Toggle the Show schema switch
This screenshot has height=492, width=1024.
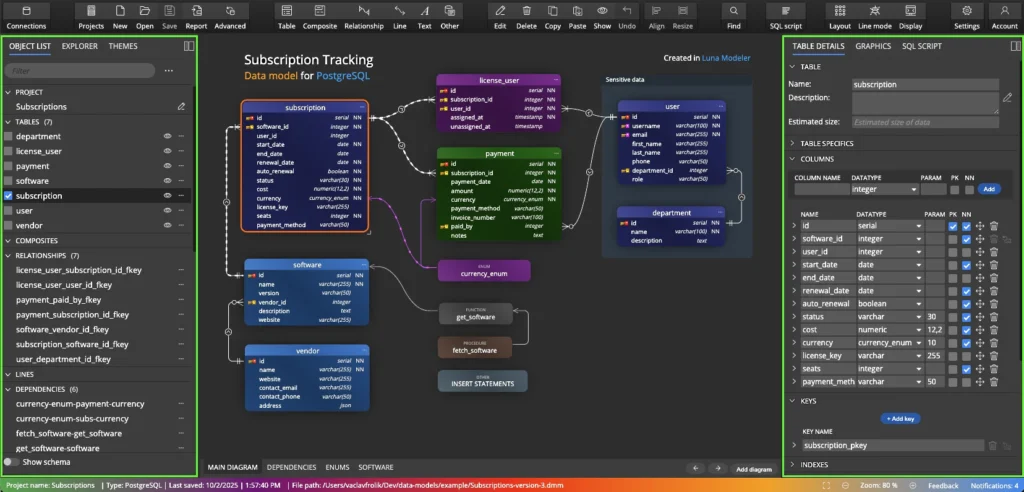[13, 462]
